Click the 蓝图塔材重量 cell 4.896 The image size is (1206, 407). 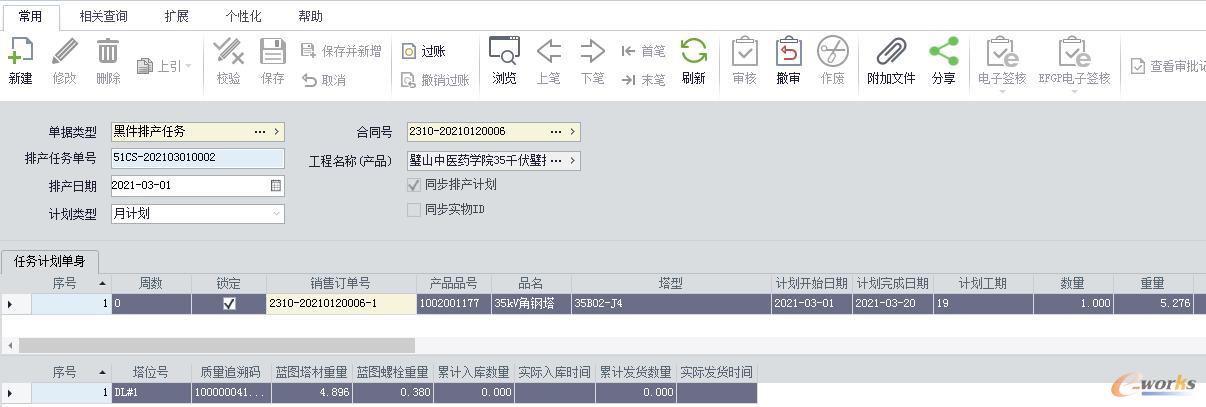[x=312, y=393]
